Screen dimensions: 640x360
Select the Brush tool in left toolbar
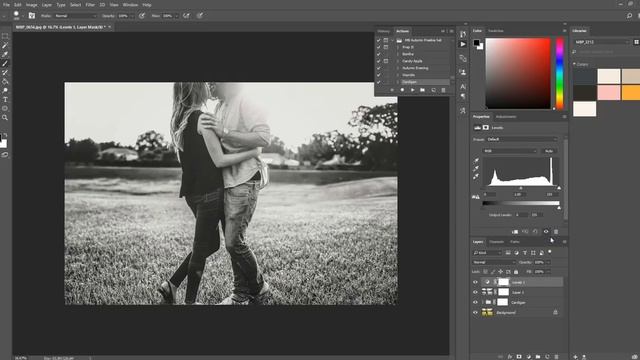click(x=5, y=63)
